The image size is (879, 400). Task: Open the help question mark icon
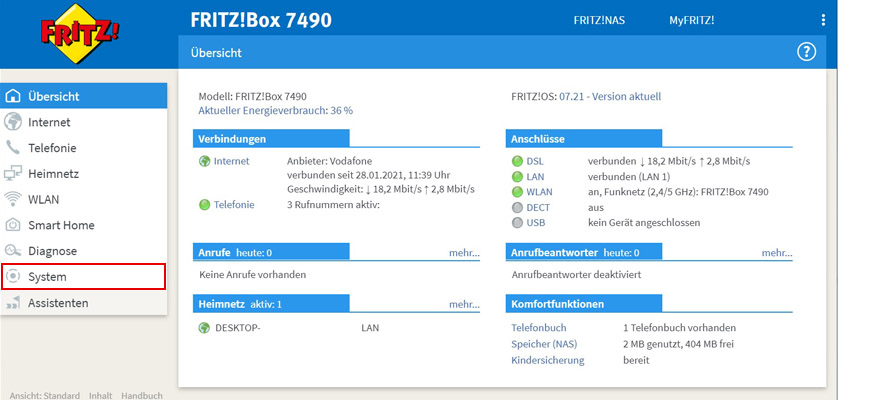pos(806,52)
